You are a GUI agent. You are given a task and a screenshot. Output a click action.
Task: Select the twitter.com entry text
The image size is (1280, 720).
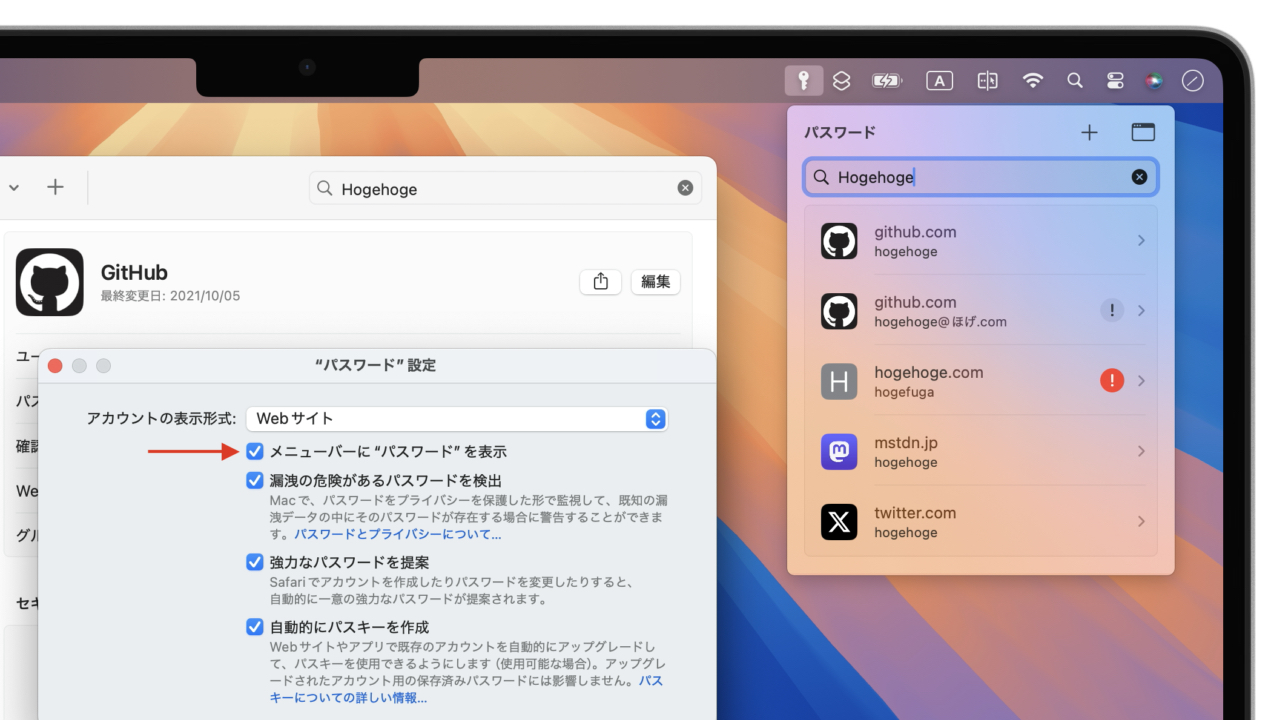click(x=915, y=521)
